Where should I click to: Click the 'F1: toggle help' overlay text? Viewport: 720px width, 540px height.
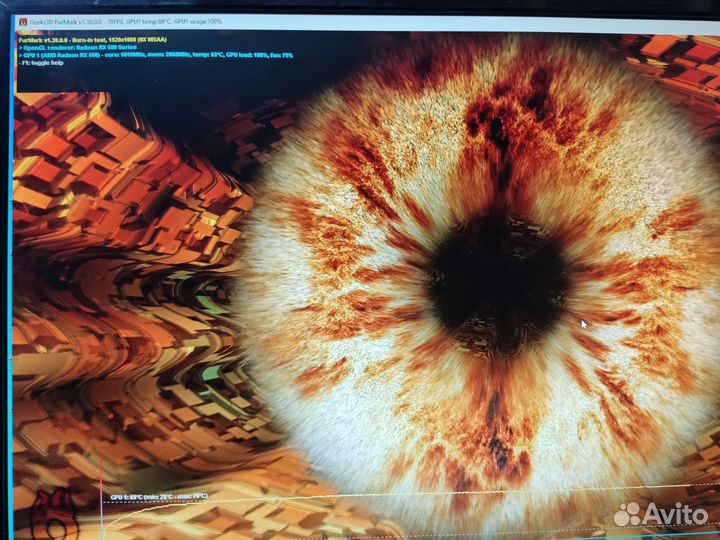coord(41,63)
